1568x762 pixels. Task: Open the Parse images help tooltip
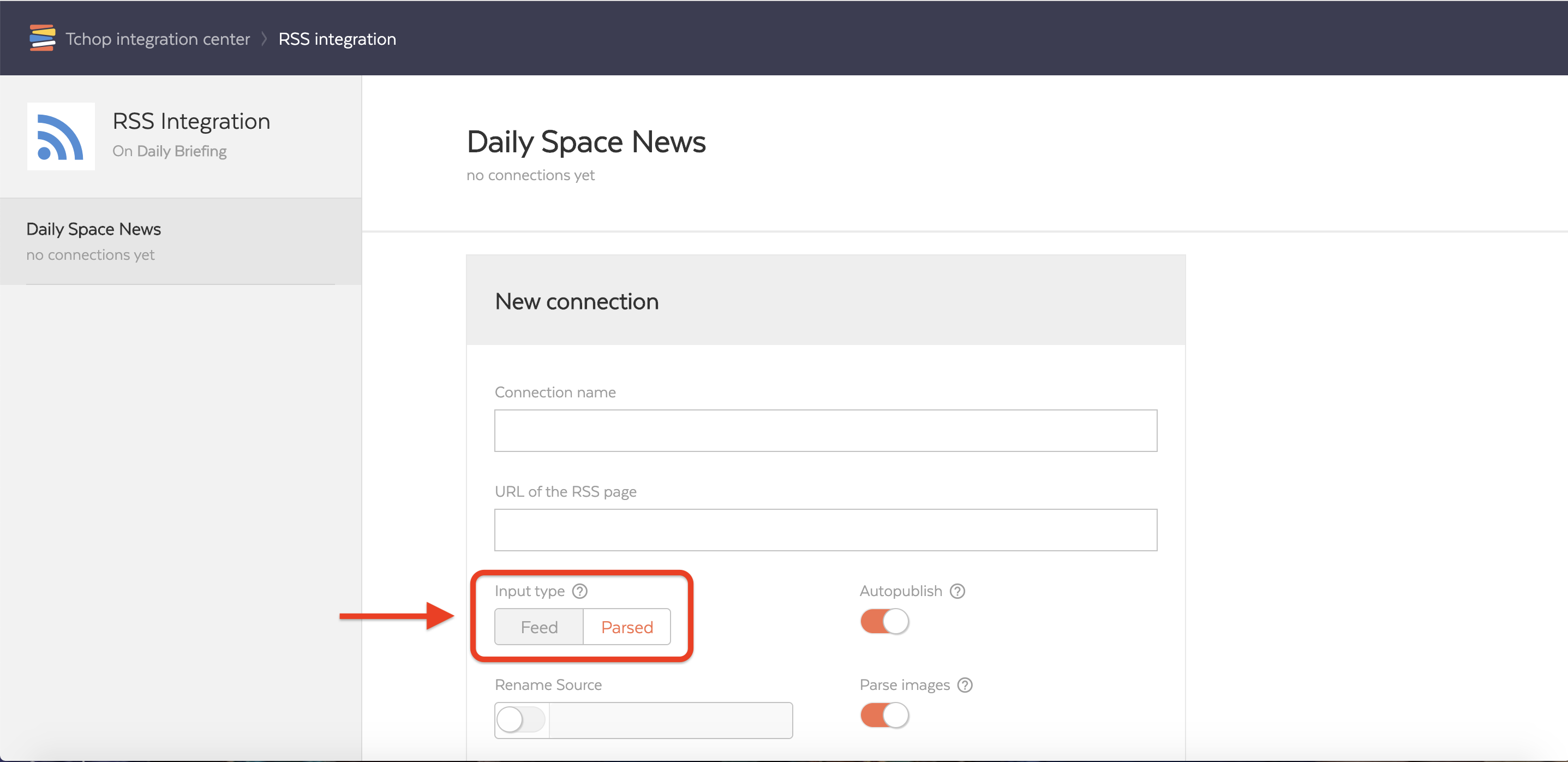coord(965,684)
